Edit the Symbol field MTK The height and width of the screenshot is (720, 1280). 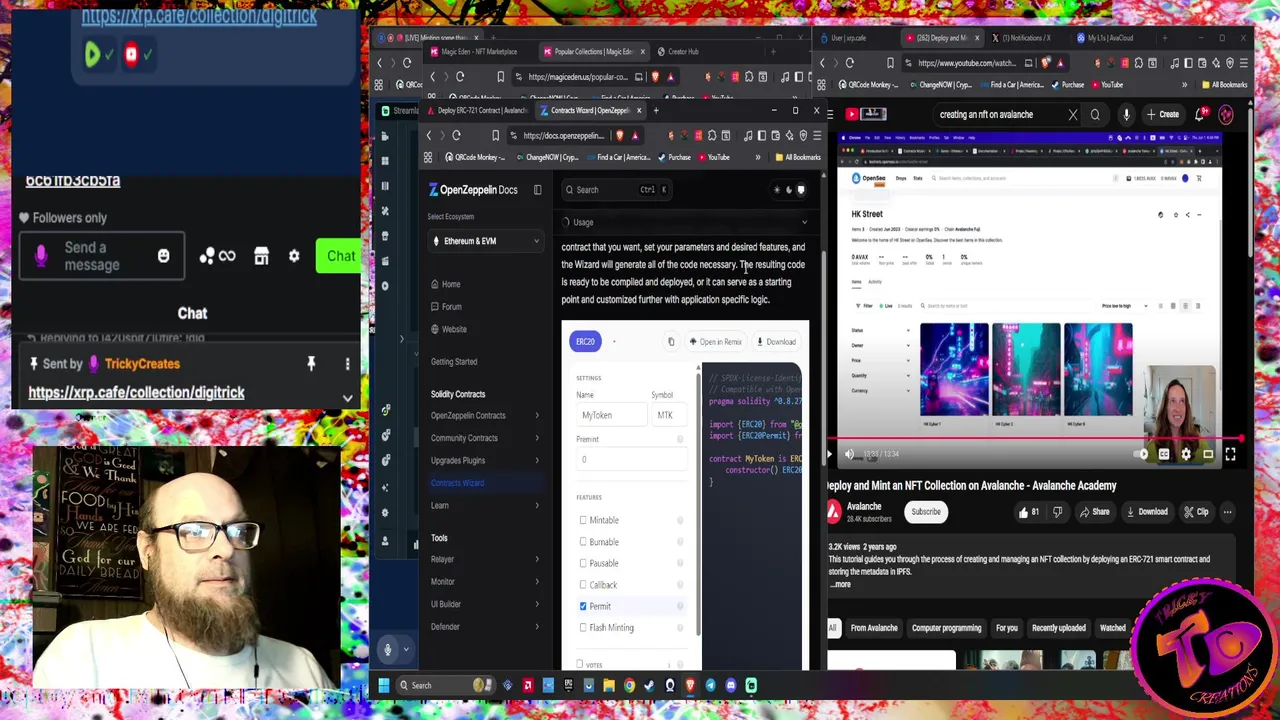coord(668,416)
